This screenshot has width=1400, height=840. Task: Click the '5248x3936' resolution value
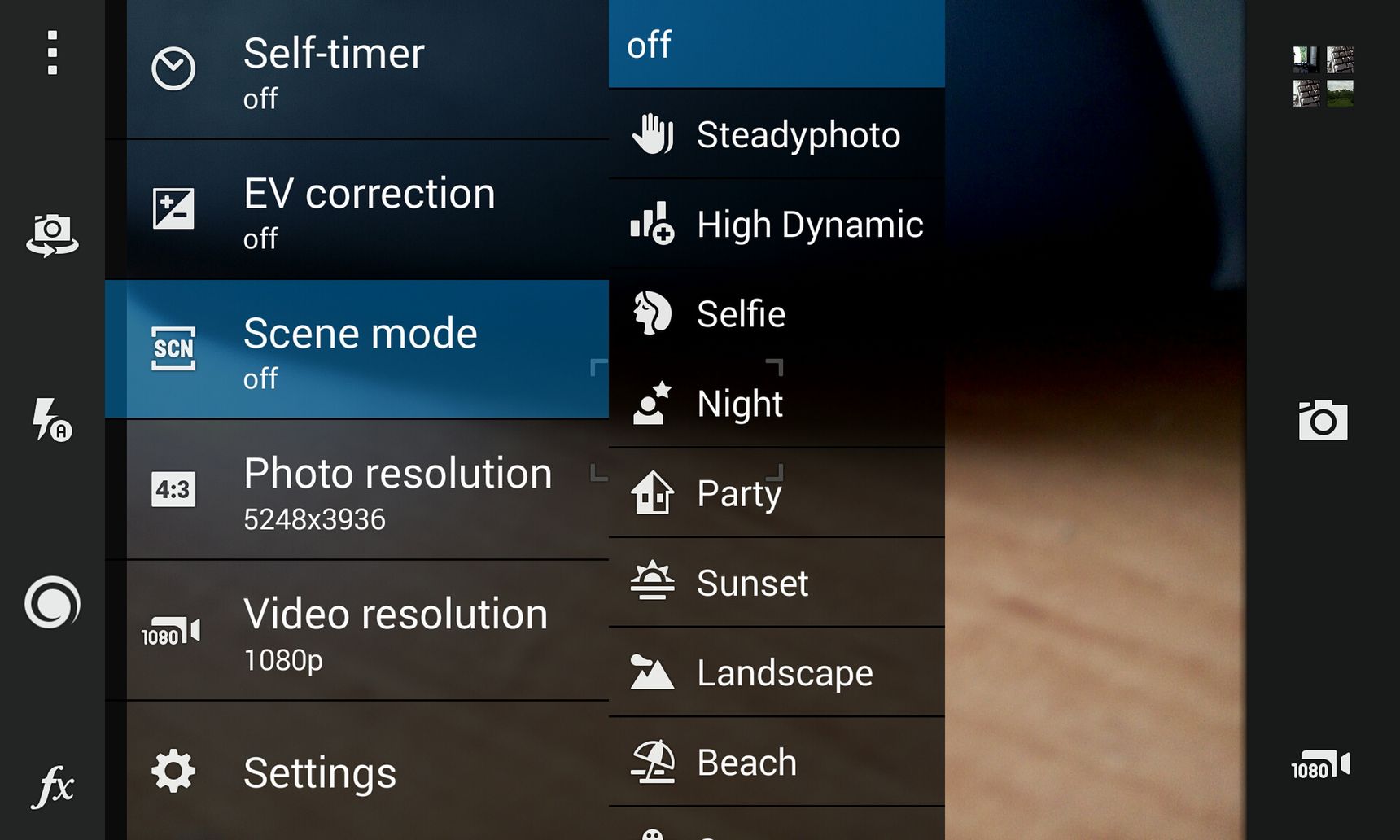[314, 519]
